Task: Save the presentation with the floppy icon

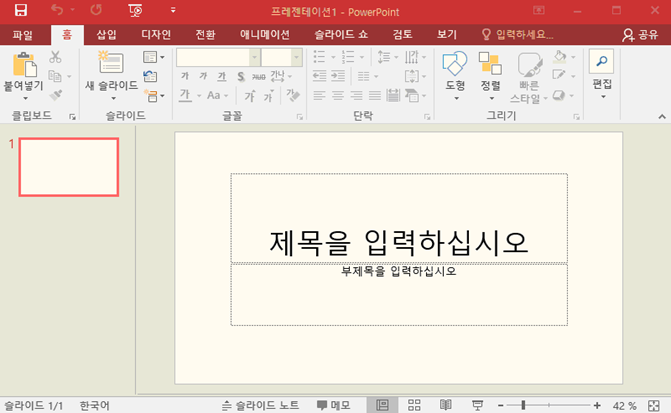Action: point(21,10)
